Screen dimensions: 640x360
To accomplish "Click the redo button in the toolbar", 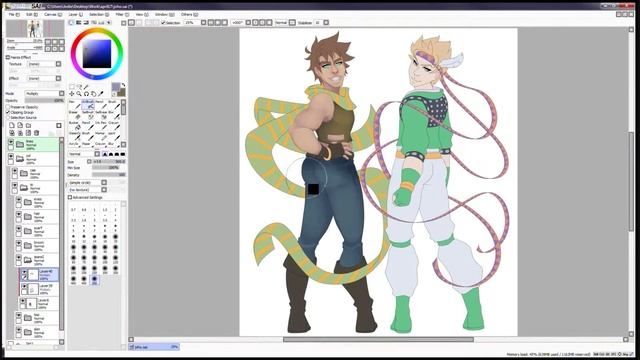I will 139,23.
